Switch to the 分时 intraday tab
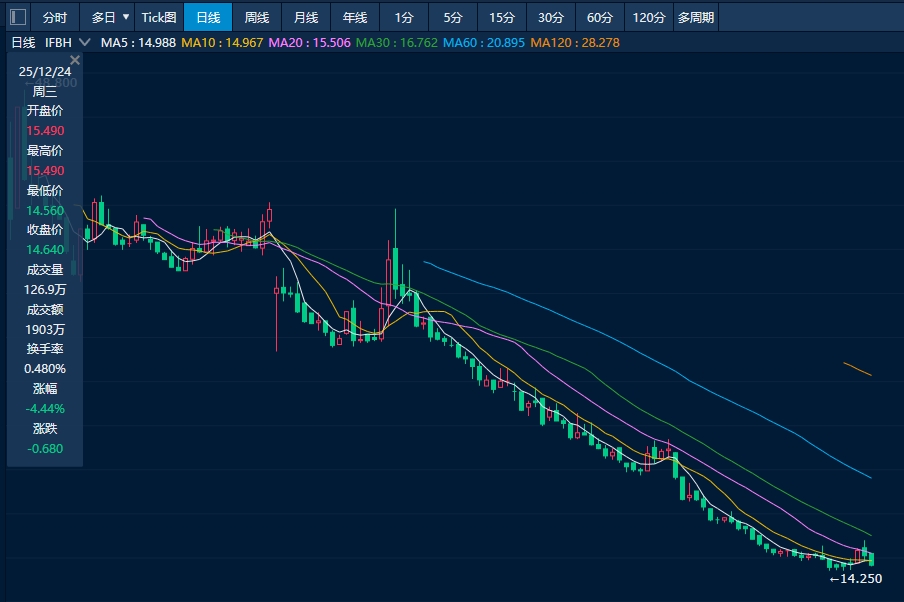 (x=55, y=17)
